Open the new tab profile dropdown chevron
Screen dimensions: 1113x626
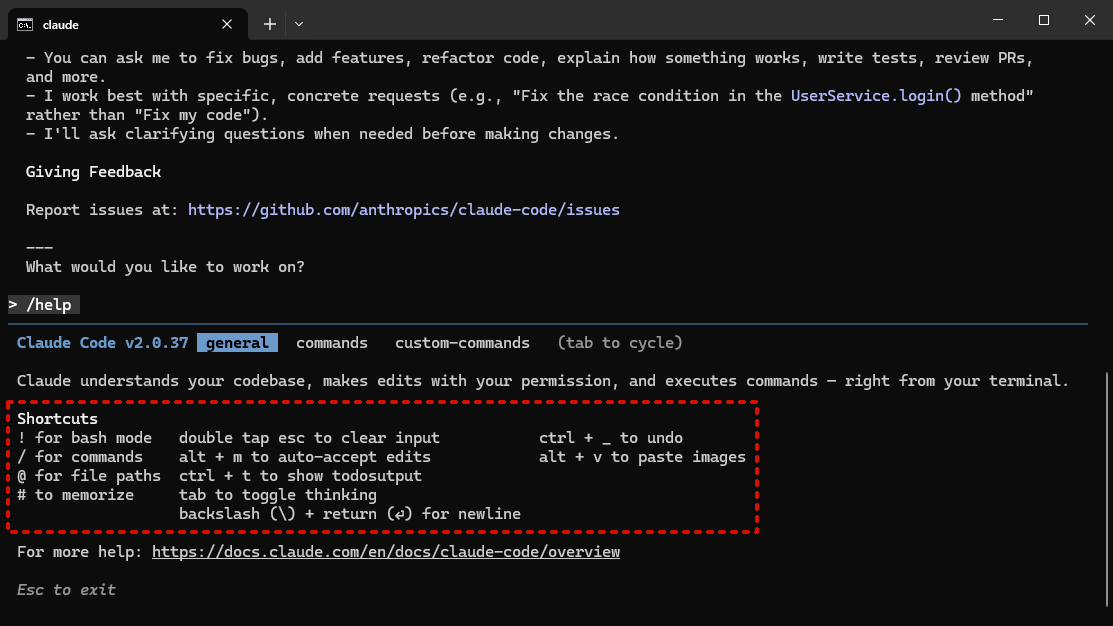point(299,24)
